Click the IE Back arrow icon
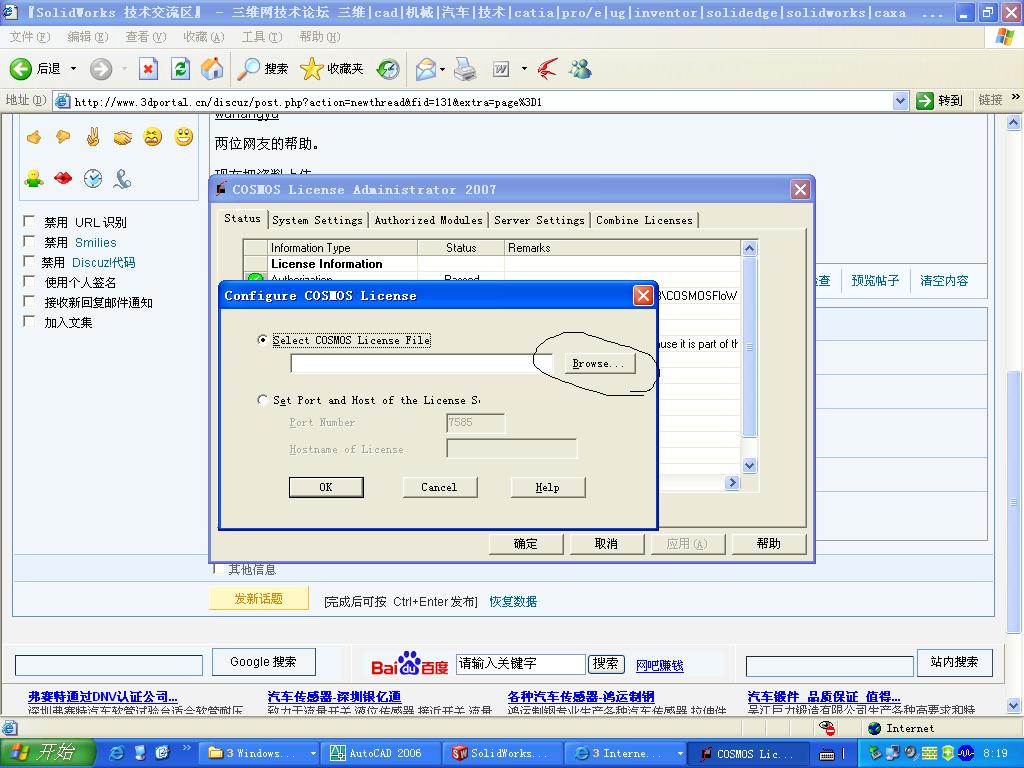This screenshot has width=1024, height=768. coord(20,69)
